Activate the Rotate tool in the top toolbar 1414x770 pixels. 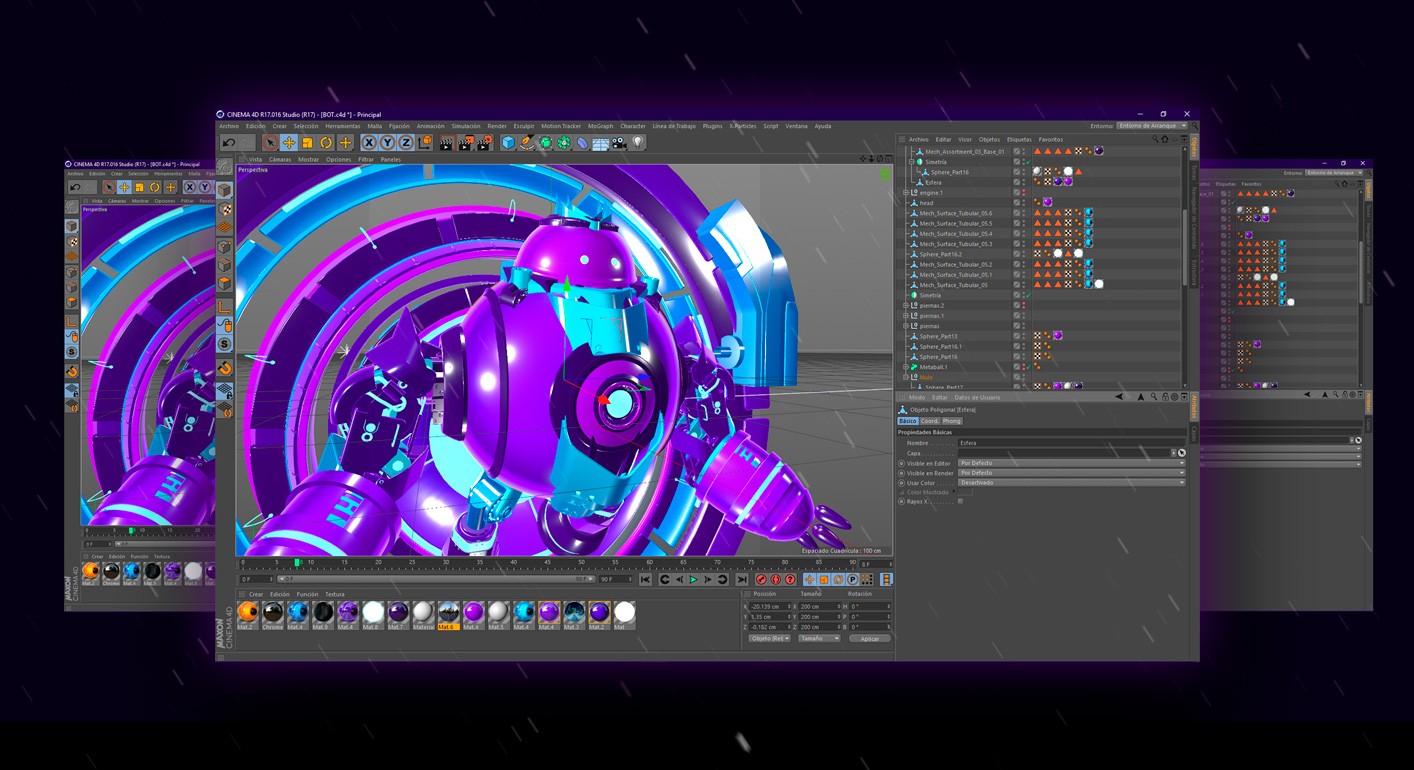click(x=325, y=143)
